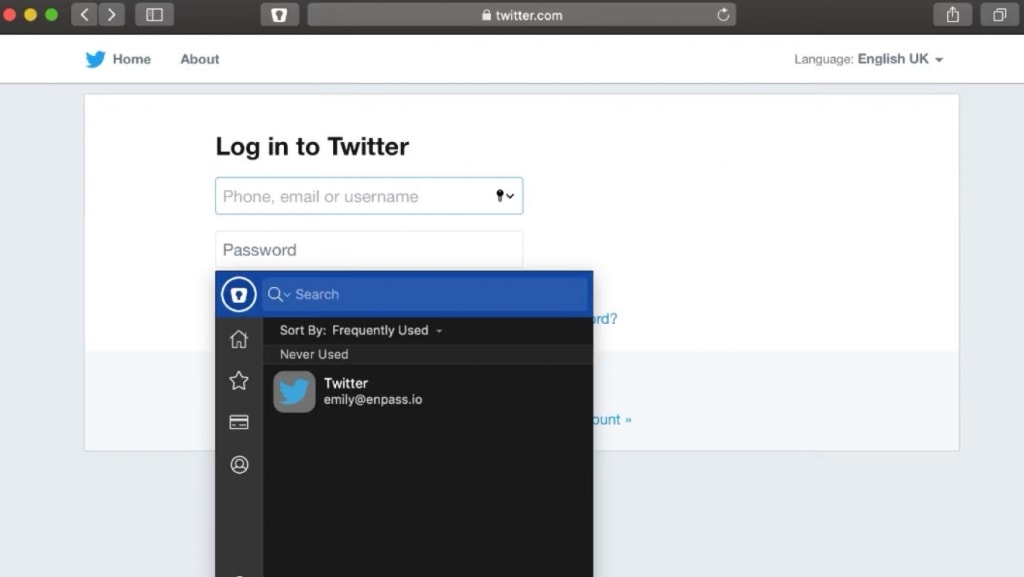Select Twitter emily@enpass.io entry
The height and width of the screenshot is (577, 1024).
428,392
